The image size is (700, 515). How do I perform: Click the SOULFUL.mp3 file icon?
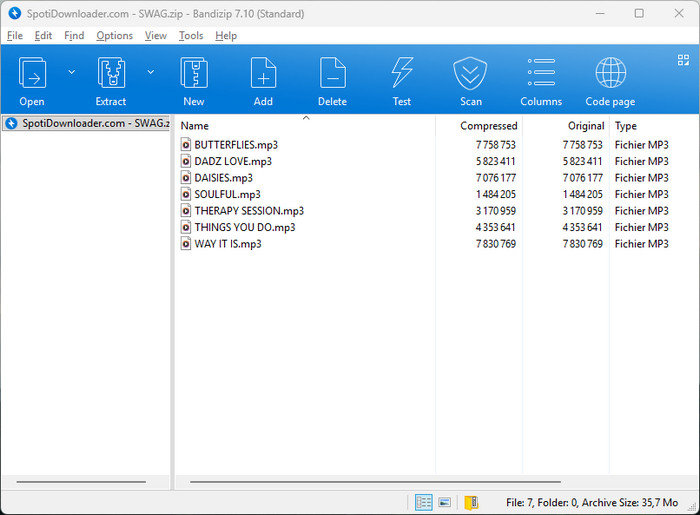coord(186,194)
